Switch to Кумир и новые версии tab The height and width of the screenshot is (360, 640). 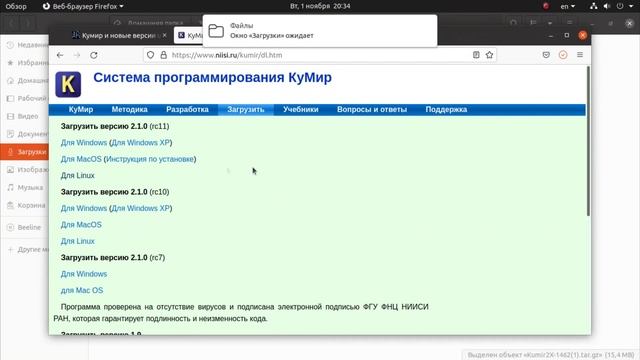click(118, 36)
